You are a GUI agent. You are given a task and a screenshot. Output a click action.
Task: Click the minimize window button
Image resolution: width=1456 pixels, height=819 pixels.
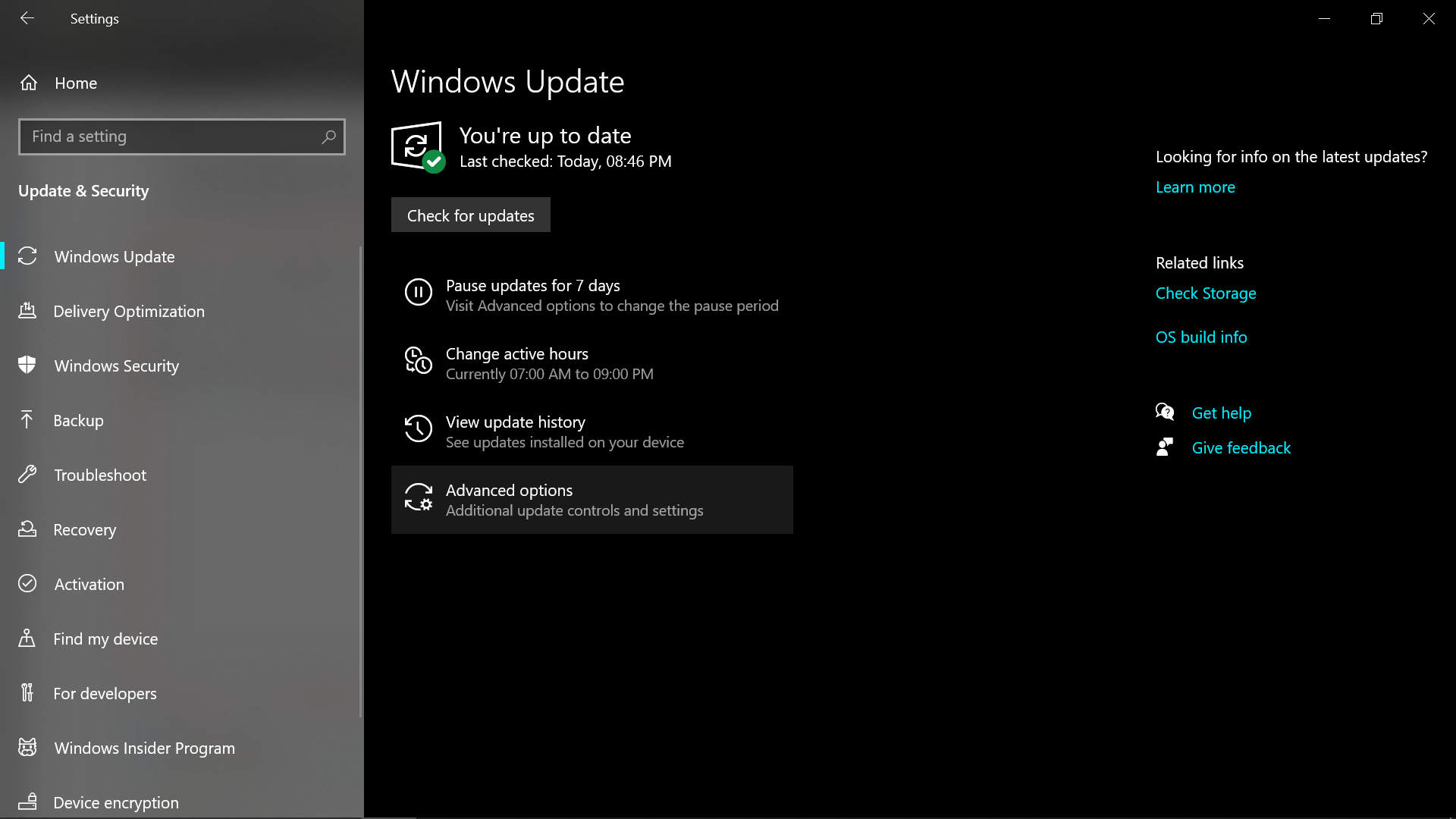pos(1324,18)
